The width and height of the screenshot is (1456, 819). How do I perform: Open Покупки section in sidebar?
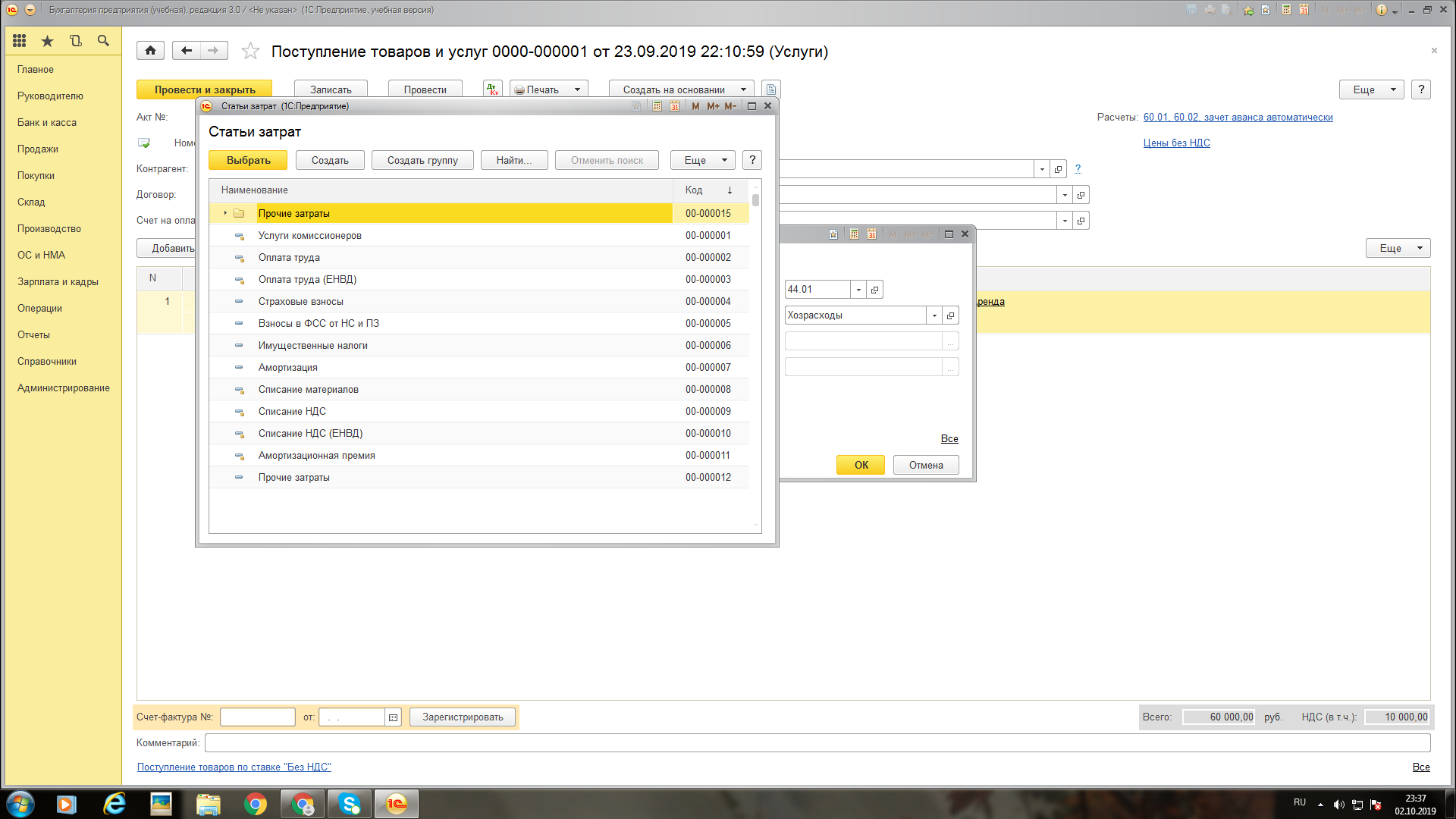pos(36,175)
